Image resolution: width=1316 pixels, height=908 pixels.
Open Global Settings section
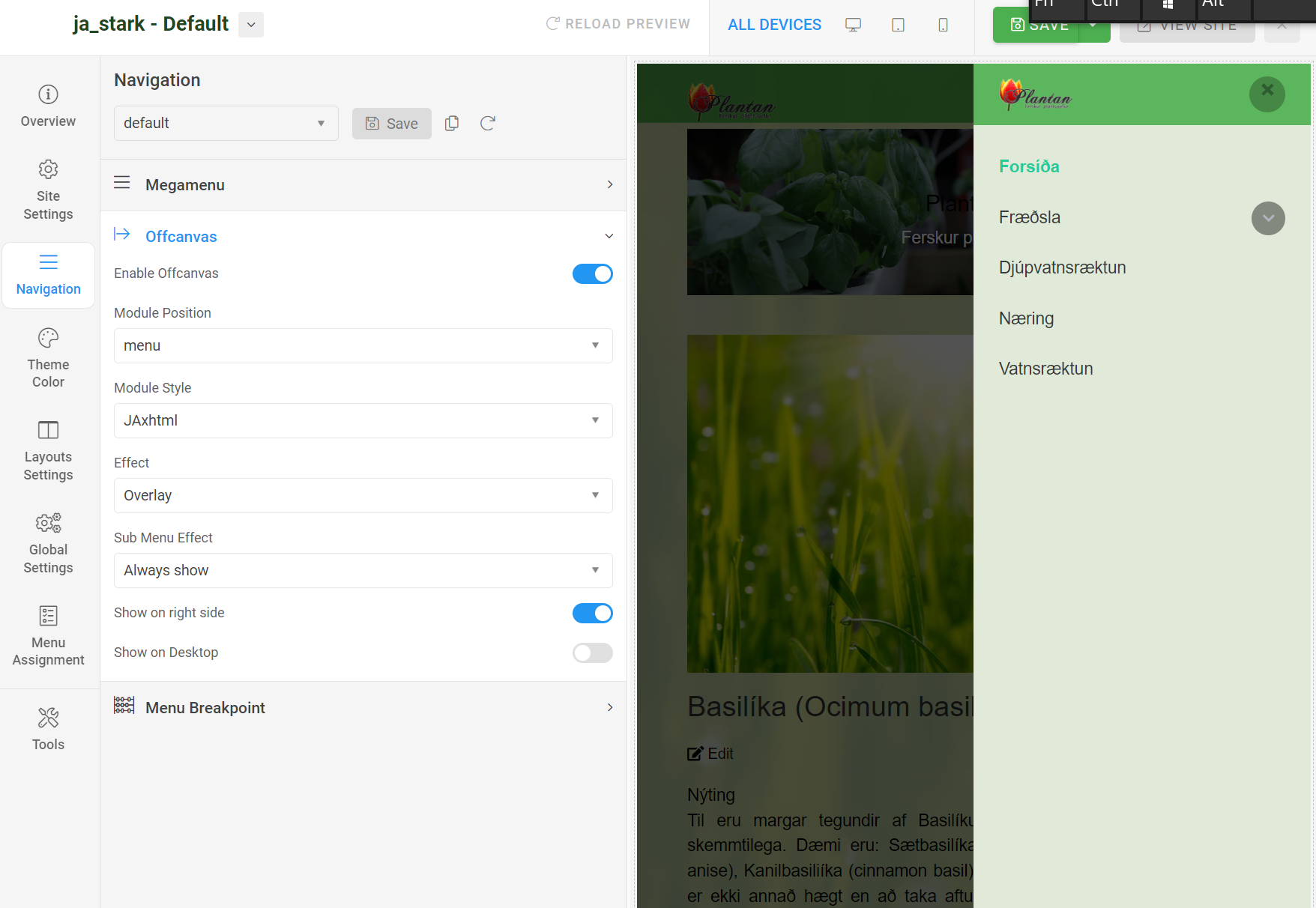(x=48, y=544)
